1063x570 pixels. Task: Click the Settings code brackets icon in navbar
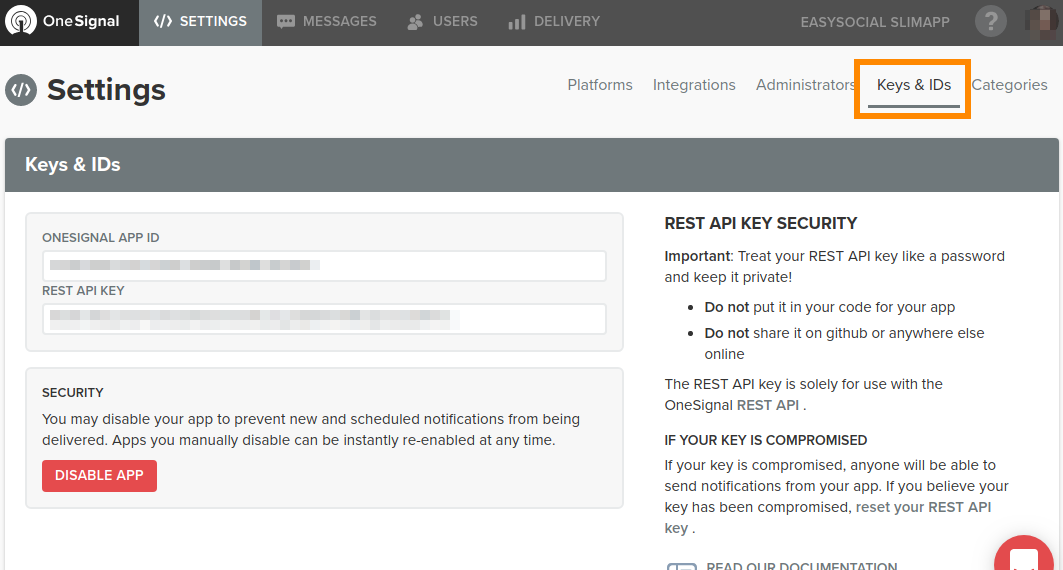click(163, 21)
